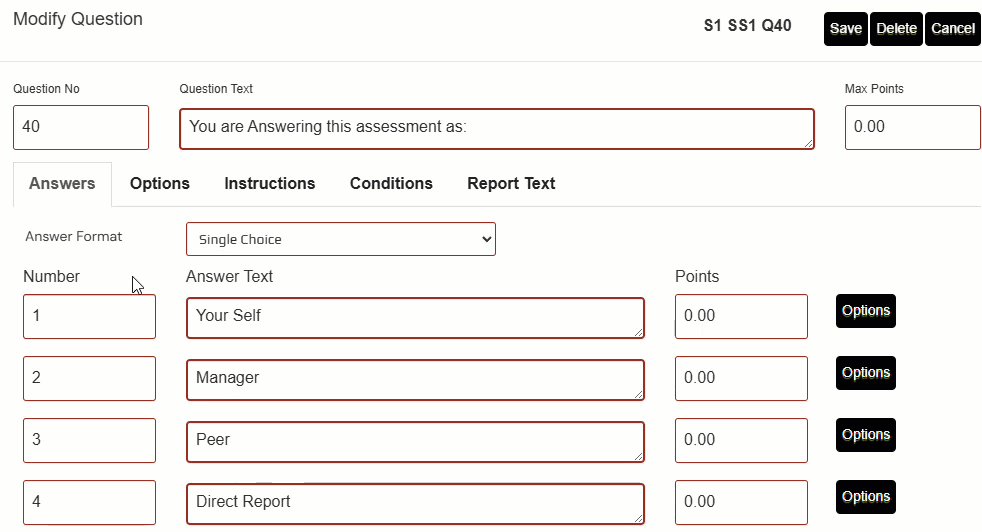
Task: Open the Answer Format dropdown
Action: click(x=340, y=239)
